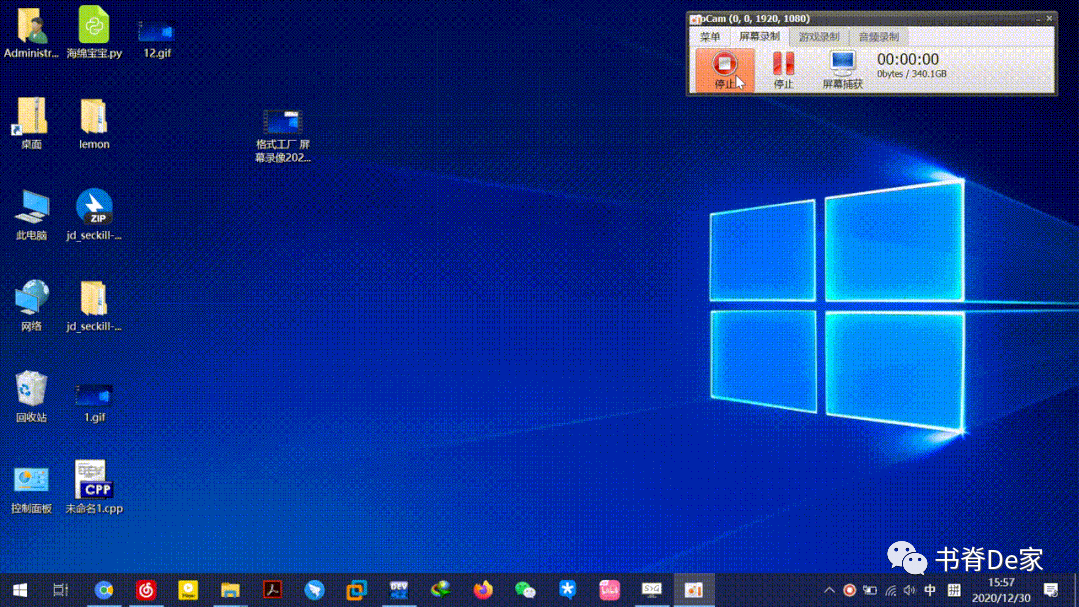
Task: Open the Wi-Fi network tray icon
Action: [x=890, y=590]
